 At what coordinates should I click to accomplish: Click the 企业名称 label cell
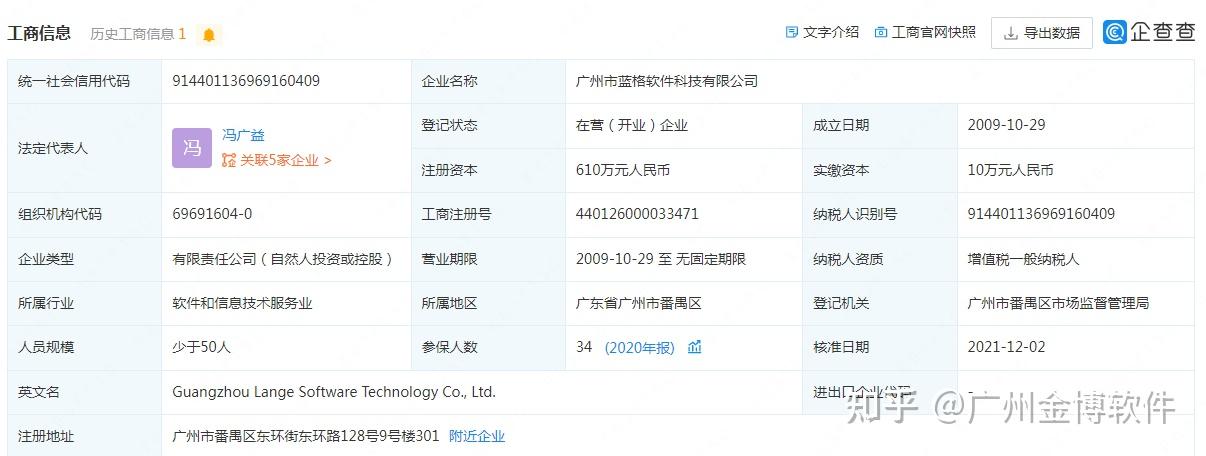tap(488, 81)
